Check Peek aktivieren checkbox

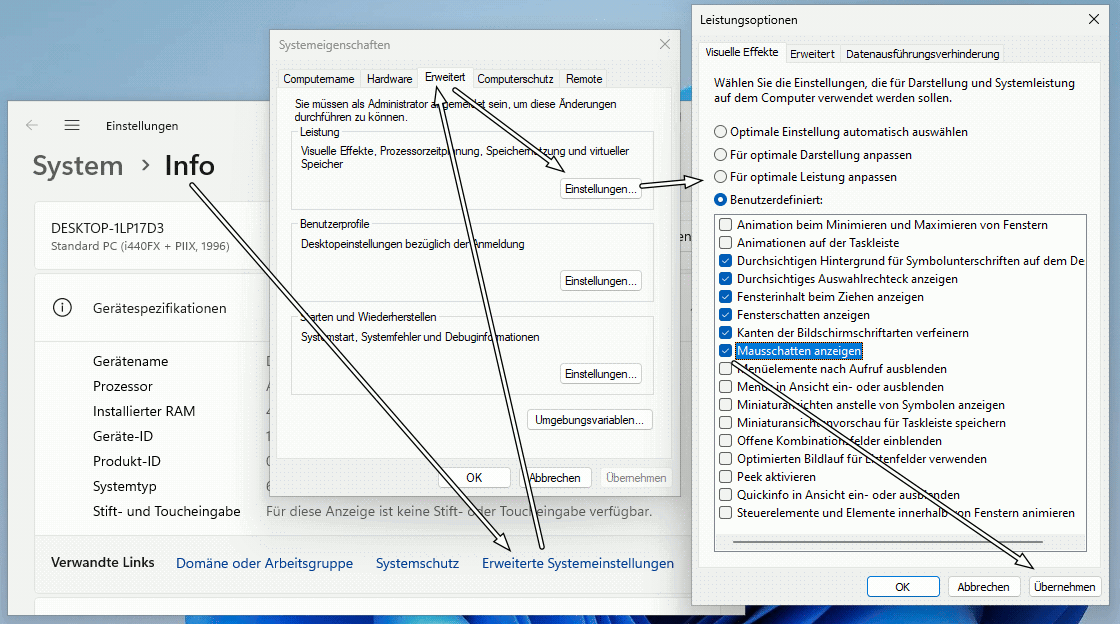coord(726,476)
